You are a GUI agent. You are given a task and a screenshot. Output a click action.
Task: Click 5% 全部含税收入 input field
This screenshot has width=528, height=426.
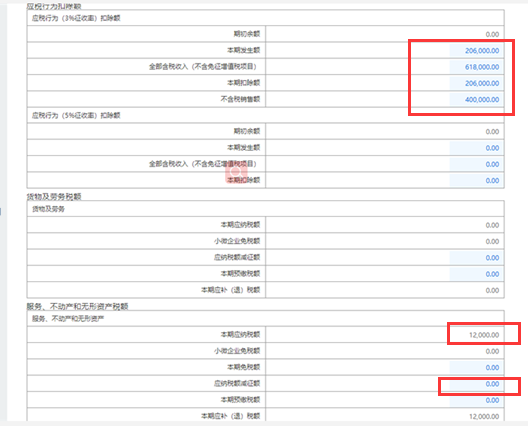coord(476,164)
